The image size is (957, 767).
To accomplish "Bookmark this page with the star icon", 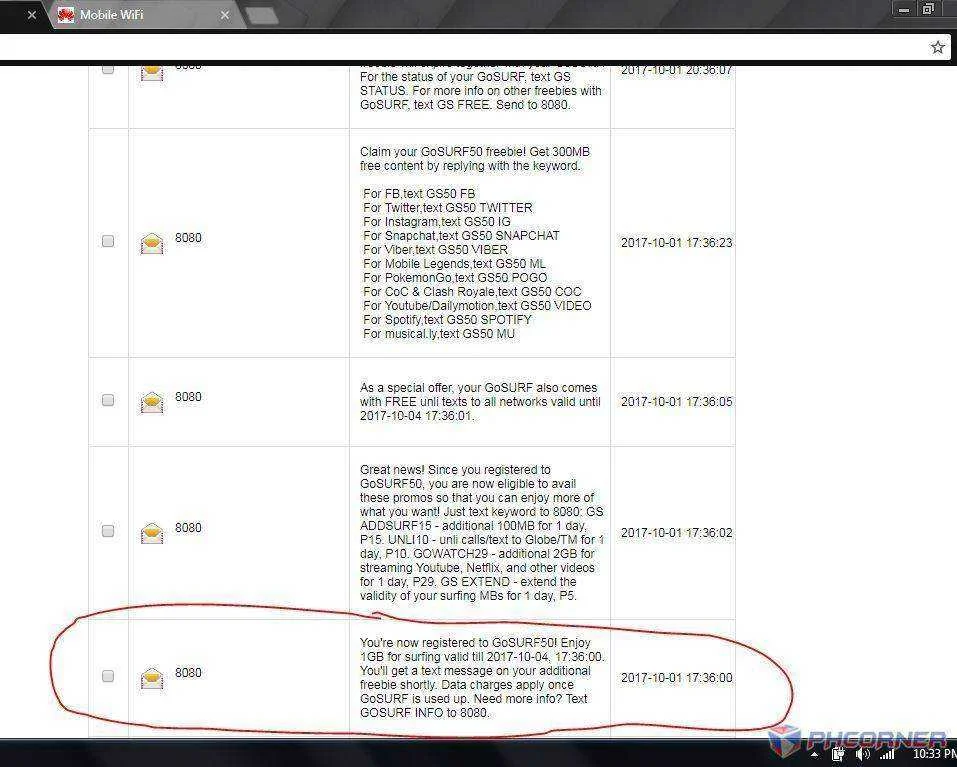I will (937, 47).
